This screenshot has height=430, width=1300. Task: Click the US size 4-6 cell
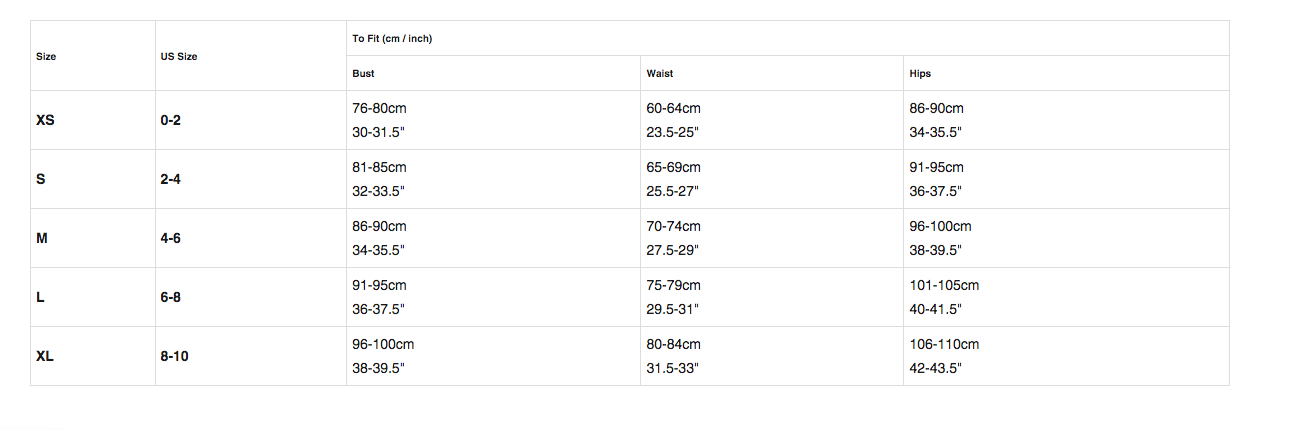coord(170,238)
